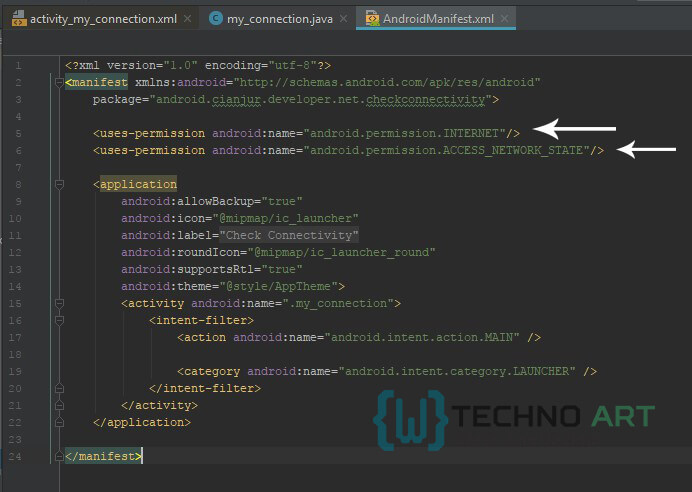692x492 pixels.
Task: Click the @mipmap/ic_launcher_round value
Action: [341, 252]
